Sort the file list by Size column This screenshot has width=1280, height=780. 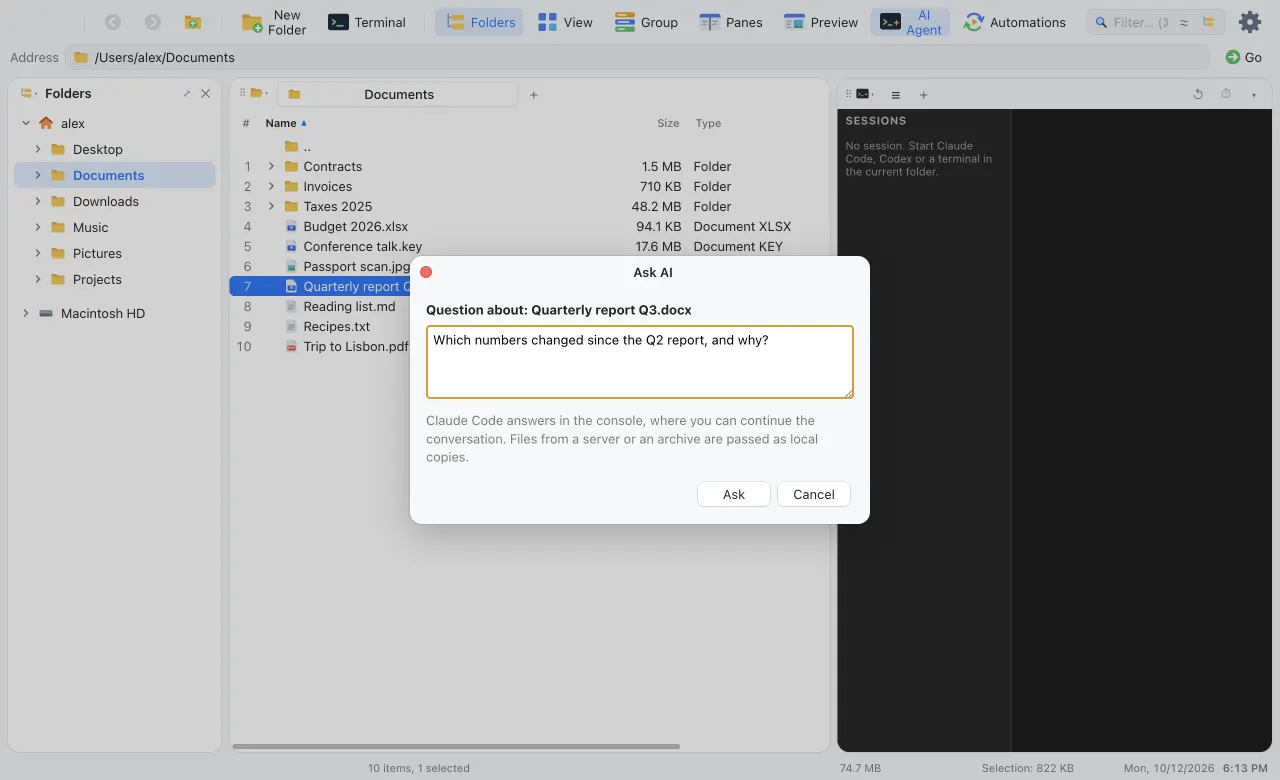point(668,123)
